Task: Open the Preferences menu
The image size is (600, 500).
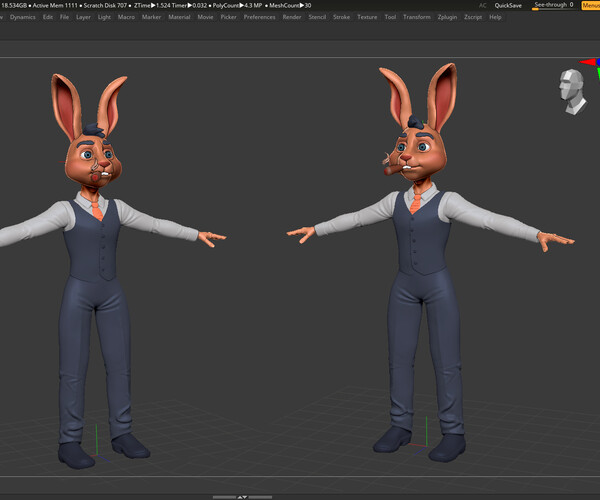Action: pos(259,17)
